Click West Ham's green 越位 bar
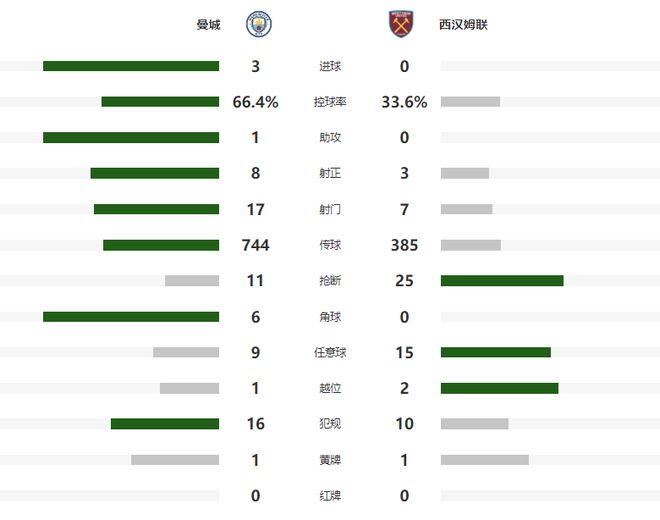The image size is (660, 520). coord(499,388)
